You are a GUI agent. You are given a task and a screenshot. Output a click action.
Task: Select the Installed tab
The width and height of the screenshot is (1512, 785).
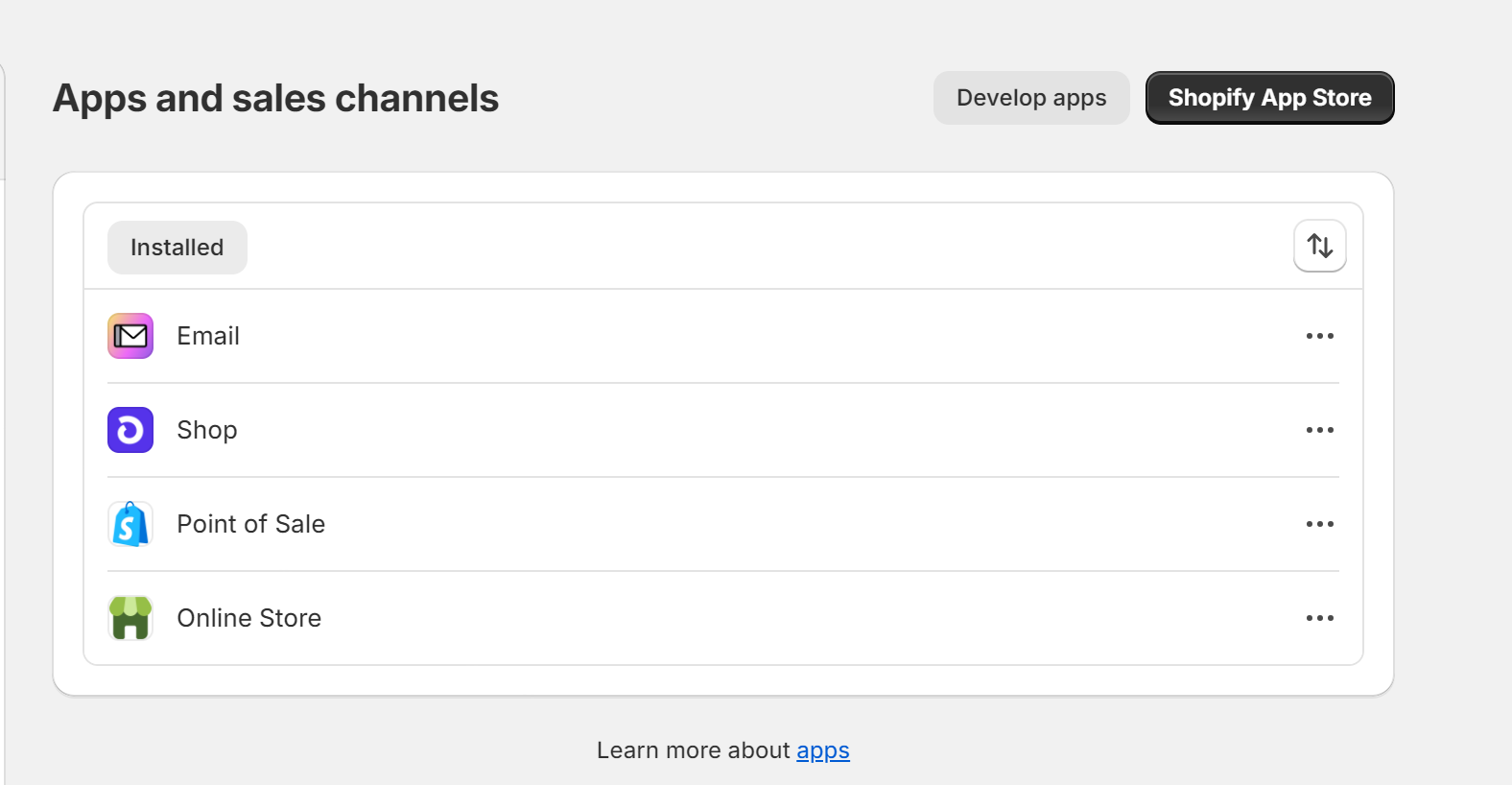pyautogui.click(x=177, y=248)
